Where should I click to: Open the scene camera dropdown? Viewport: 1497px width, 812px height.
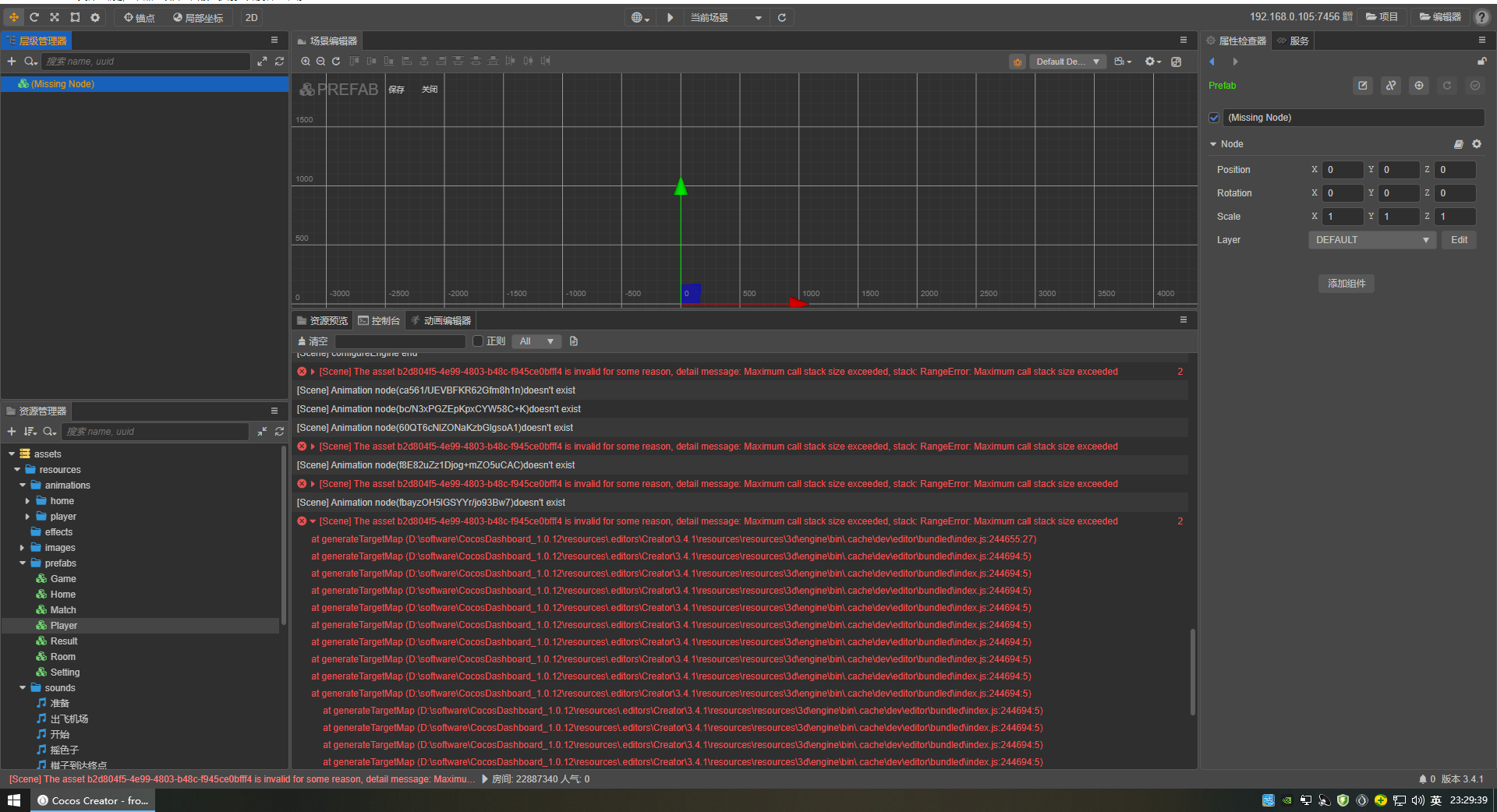pos(1123,62)
